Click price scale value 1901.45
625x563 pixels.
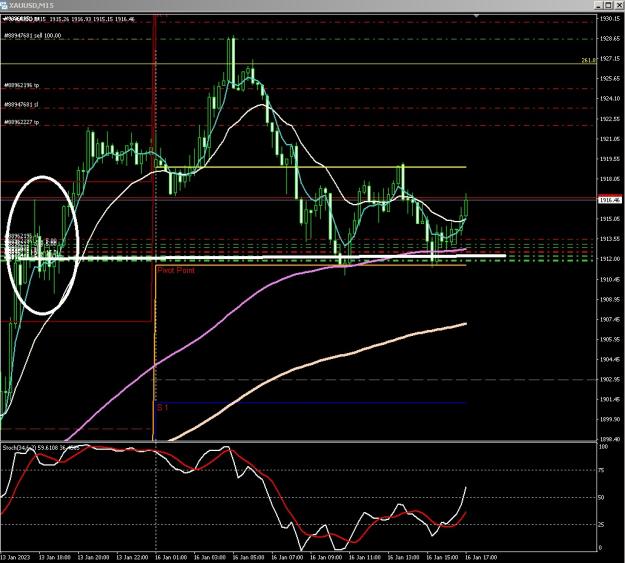(x=610, y=399)
